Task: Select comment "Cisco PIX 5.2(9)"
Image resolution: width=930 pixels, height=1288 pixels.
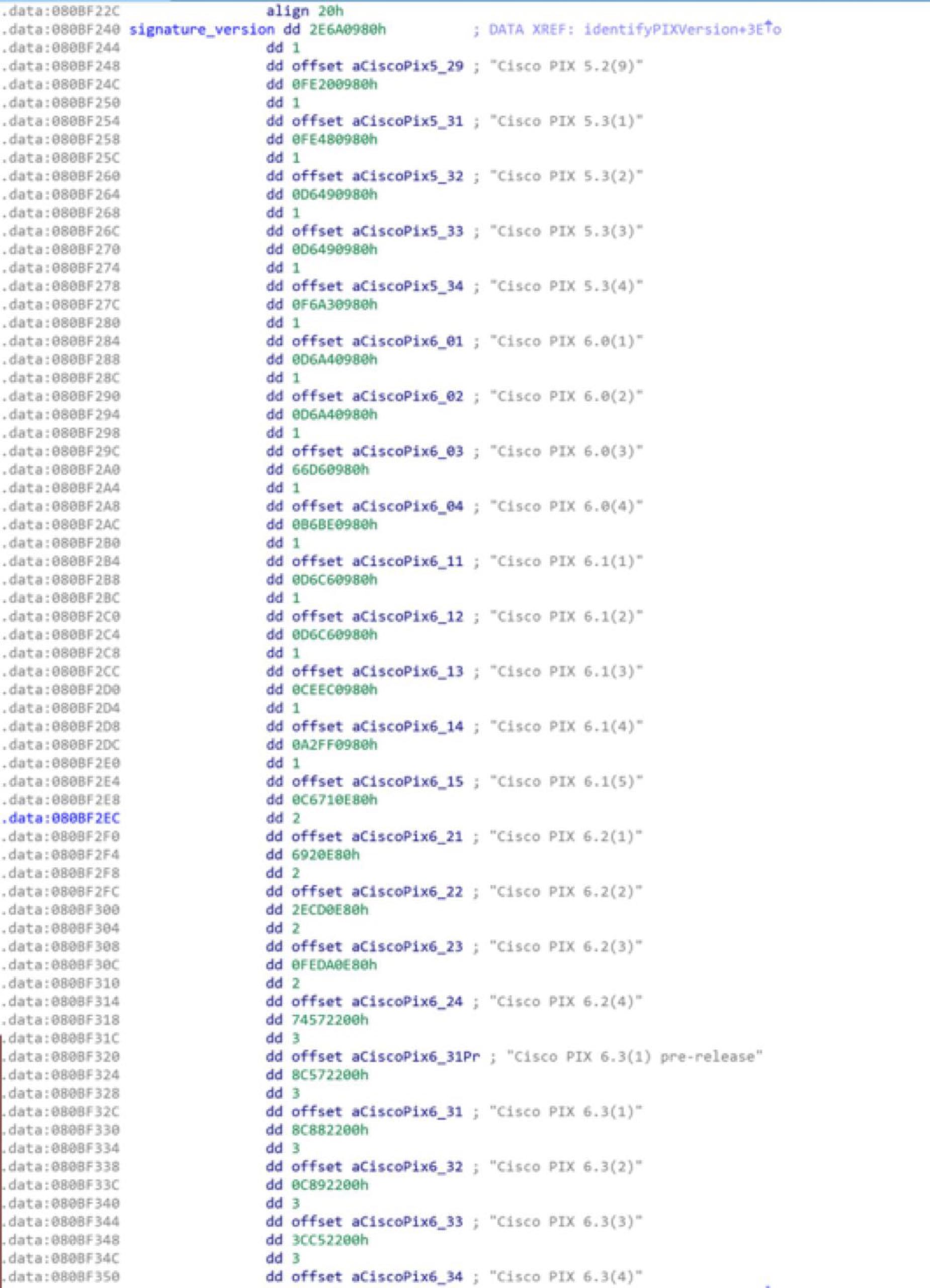Action: 567,66
